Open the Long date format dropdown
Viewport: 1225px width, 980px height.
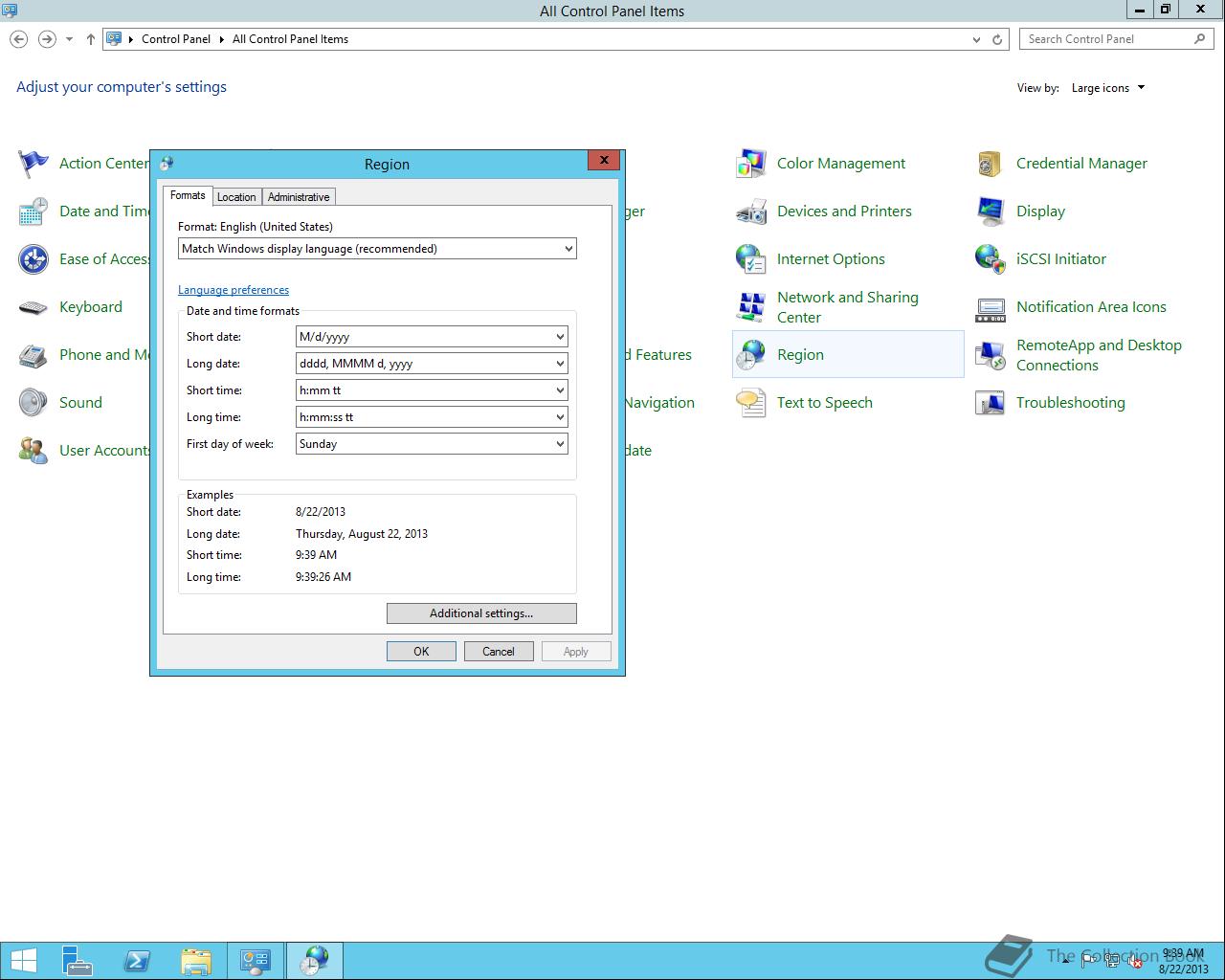coord(560,364)
